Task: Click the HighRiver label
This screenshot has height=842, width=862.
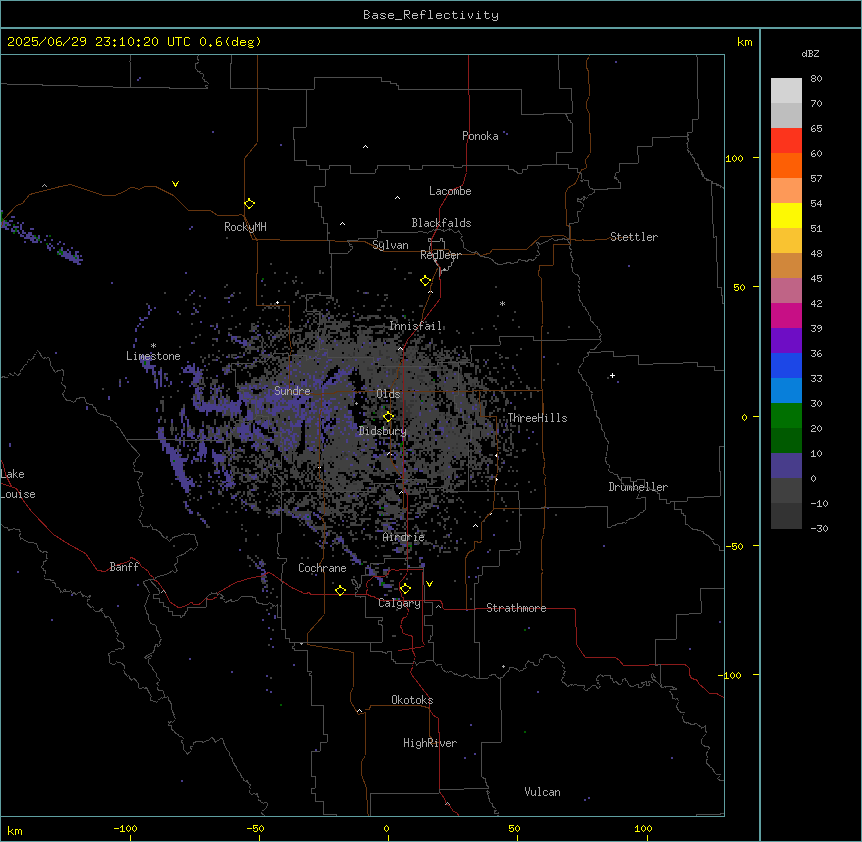Action: click(x=430, y=743)
